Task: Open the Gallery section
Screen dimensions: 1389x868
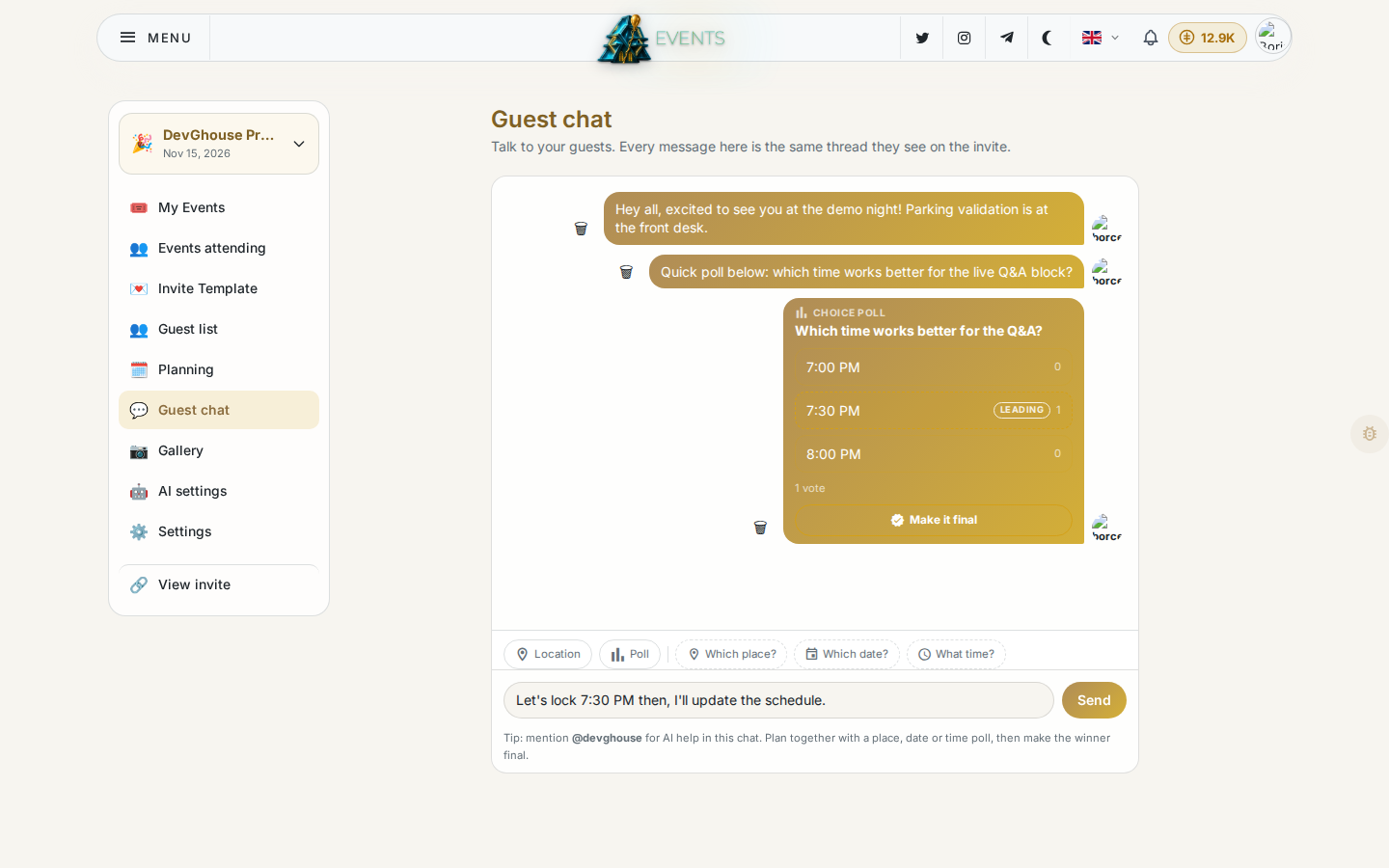Action: (219, 450)
